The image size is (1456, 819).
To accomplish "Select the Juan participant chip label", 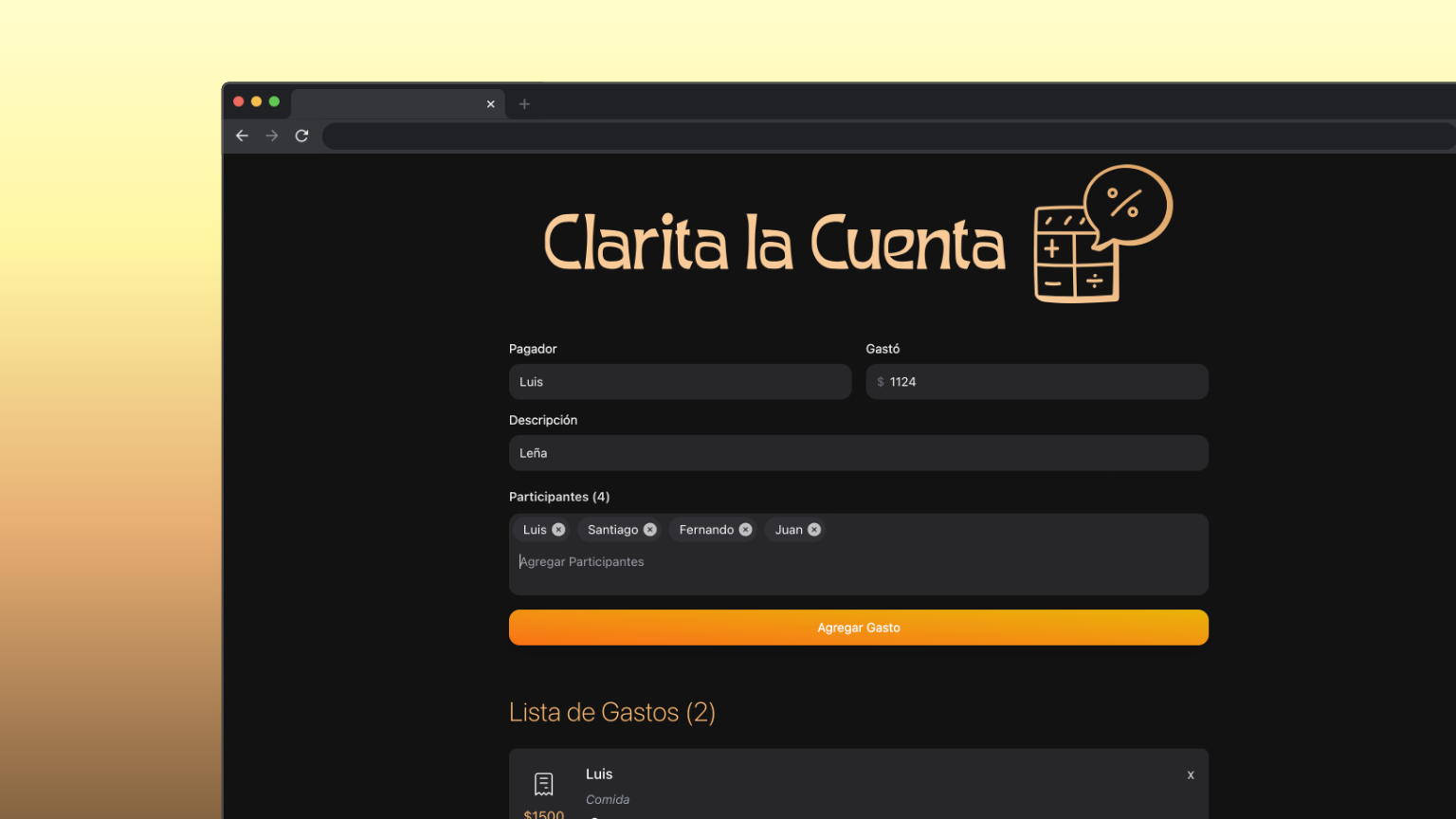I will [789, 530].
